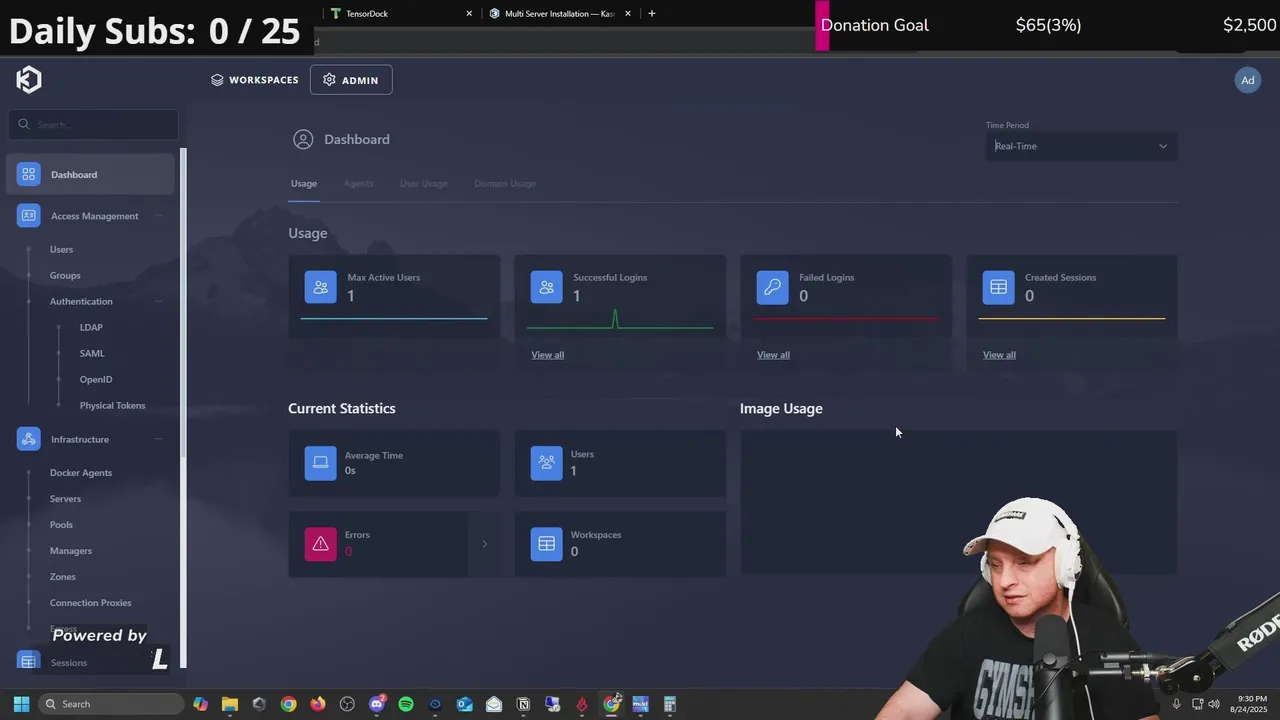Open Firefox from the taskbar
Screen dimensions: 1280x720
[x=318, y=704]
